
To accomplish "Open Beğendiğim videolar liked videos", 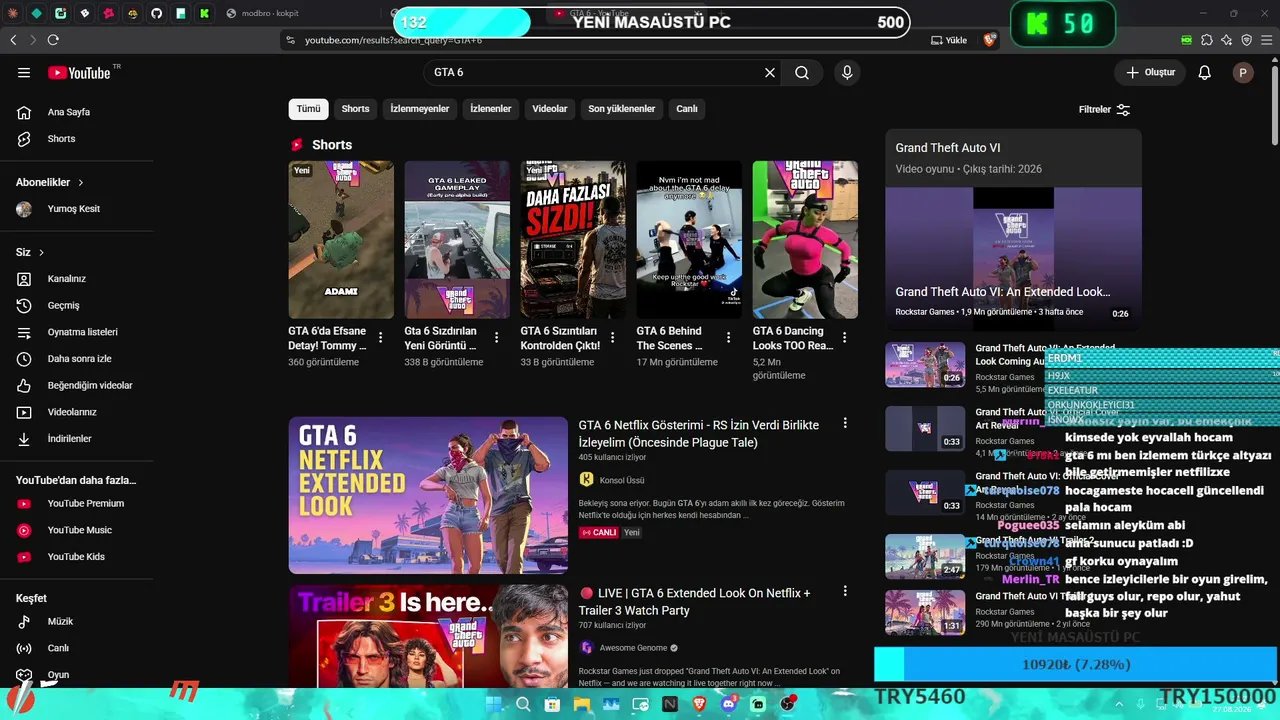I will [x=76, y=385].
